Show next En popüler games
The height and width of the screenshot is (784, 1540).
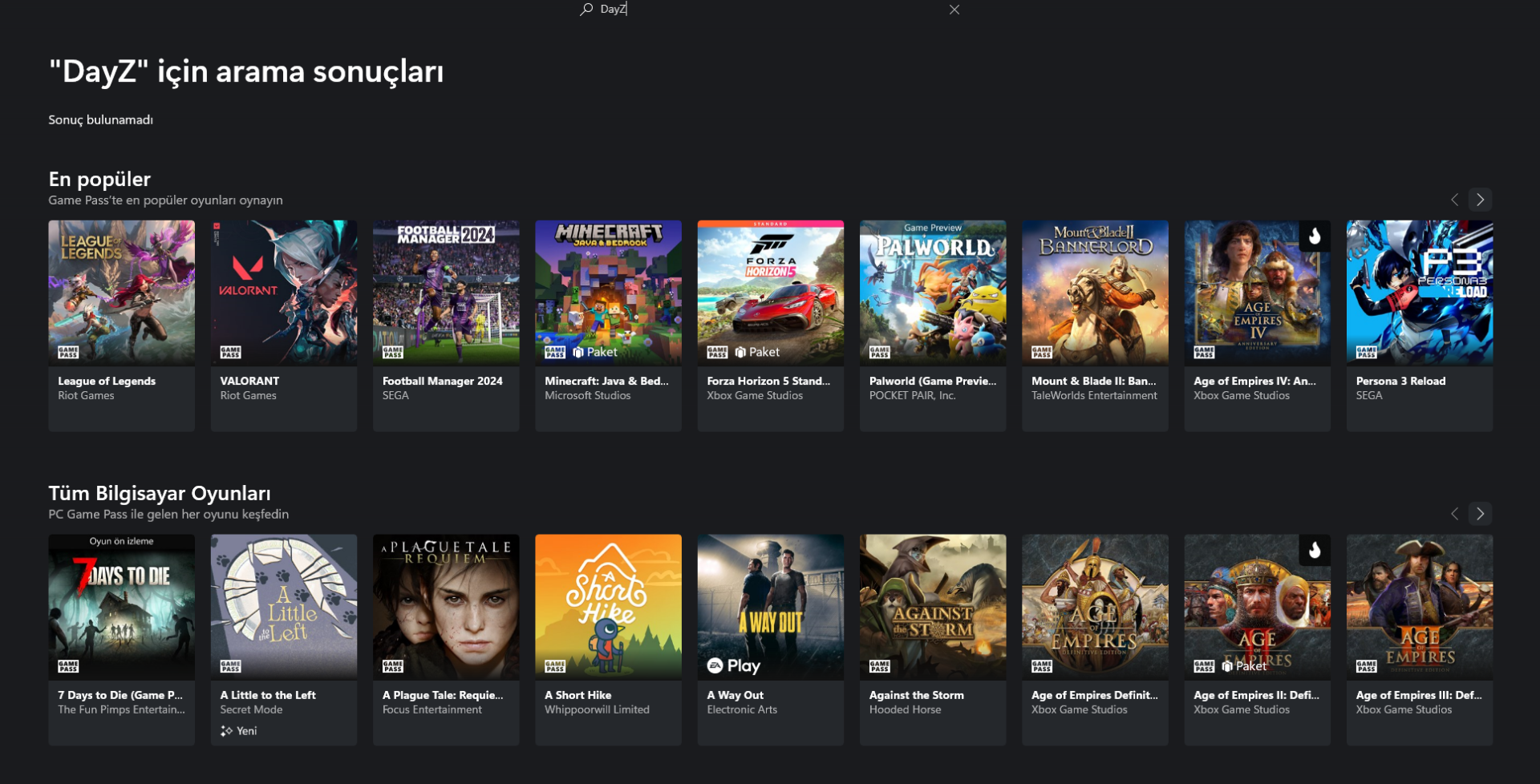[1481, 200]
